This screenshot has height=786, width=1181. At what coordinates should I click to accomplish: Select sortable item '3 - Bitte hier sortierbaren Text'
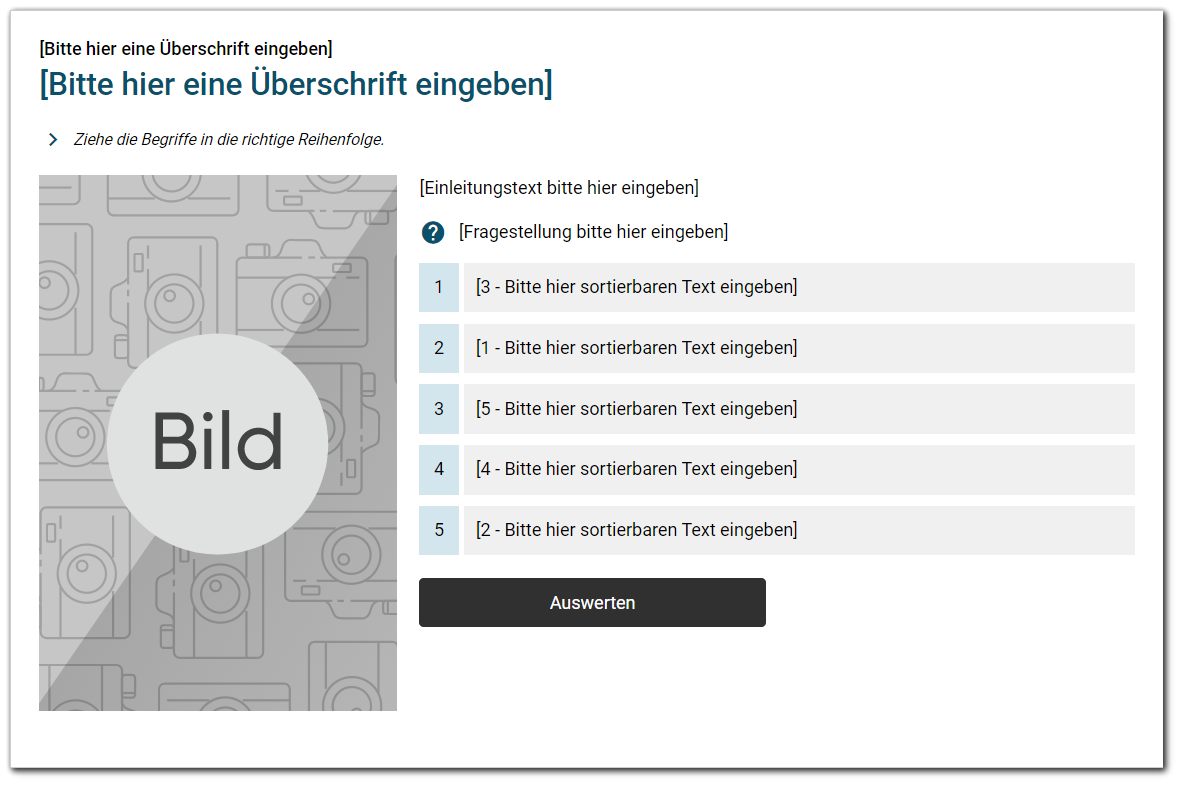pyautogui.click(x=799, y=287)
